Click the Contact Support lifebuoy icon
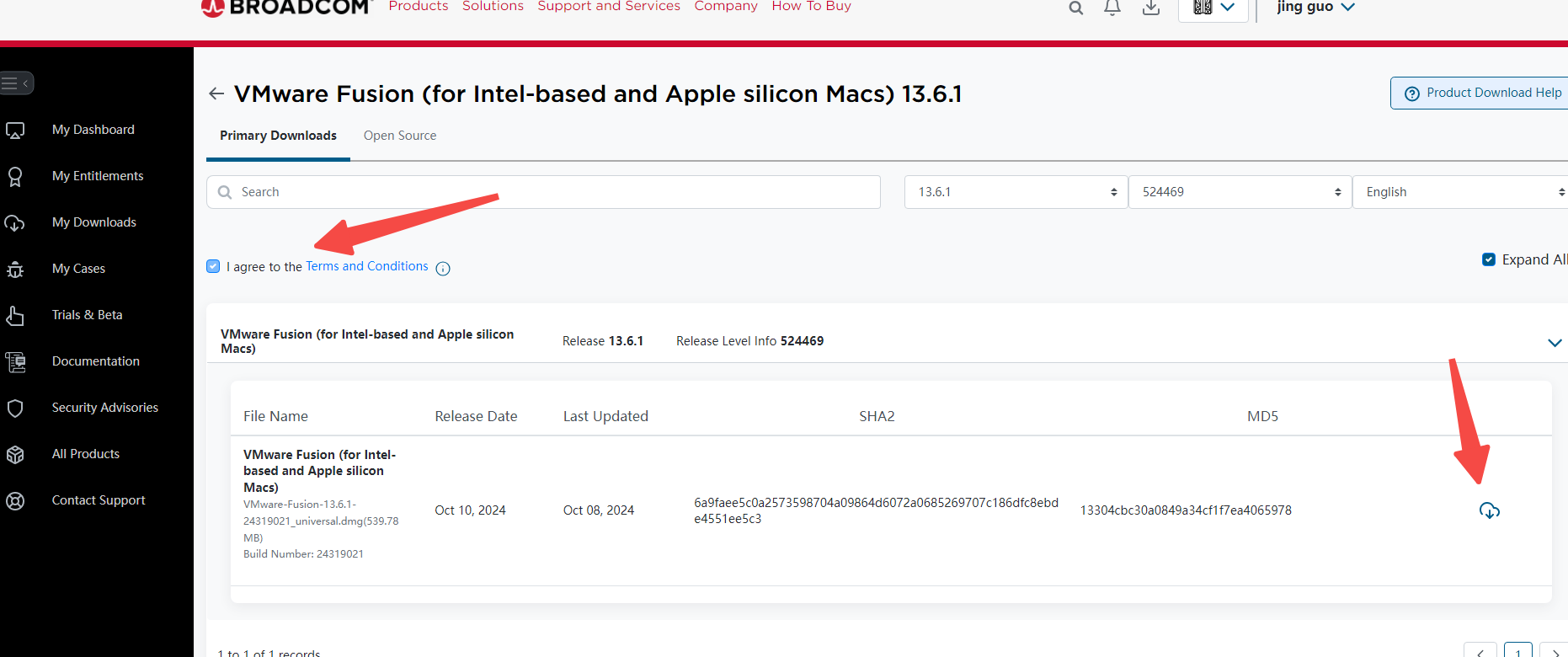The height and width of the screenshot is (657, 1568). [15, 501]
